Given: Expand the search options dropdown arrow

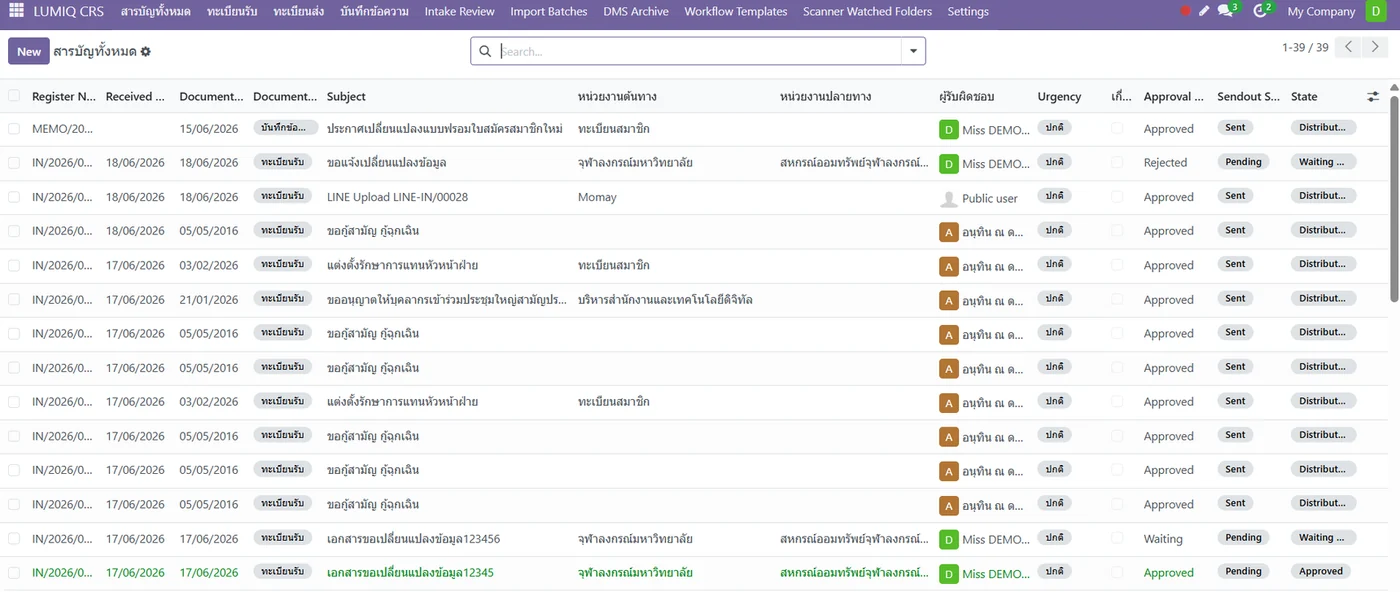Looking at the screenshot, I should (913, 51).
